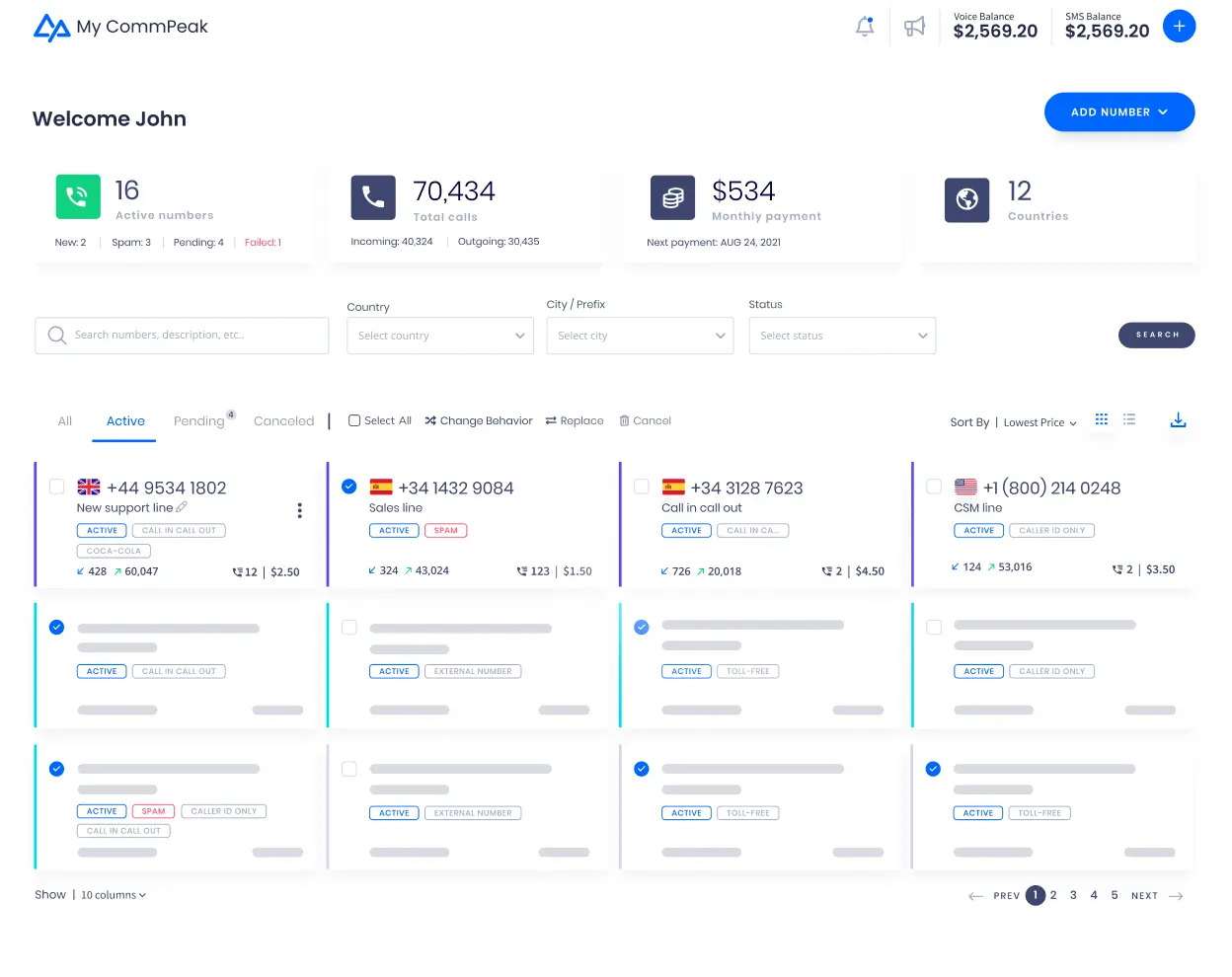Switch to list view layout

coord(1129,419)
